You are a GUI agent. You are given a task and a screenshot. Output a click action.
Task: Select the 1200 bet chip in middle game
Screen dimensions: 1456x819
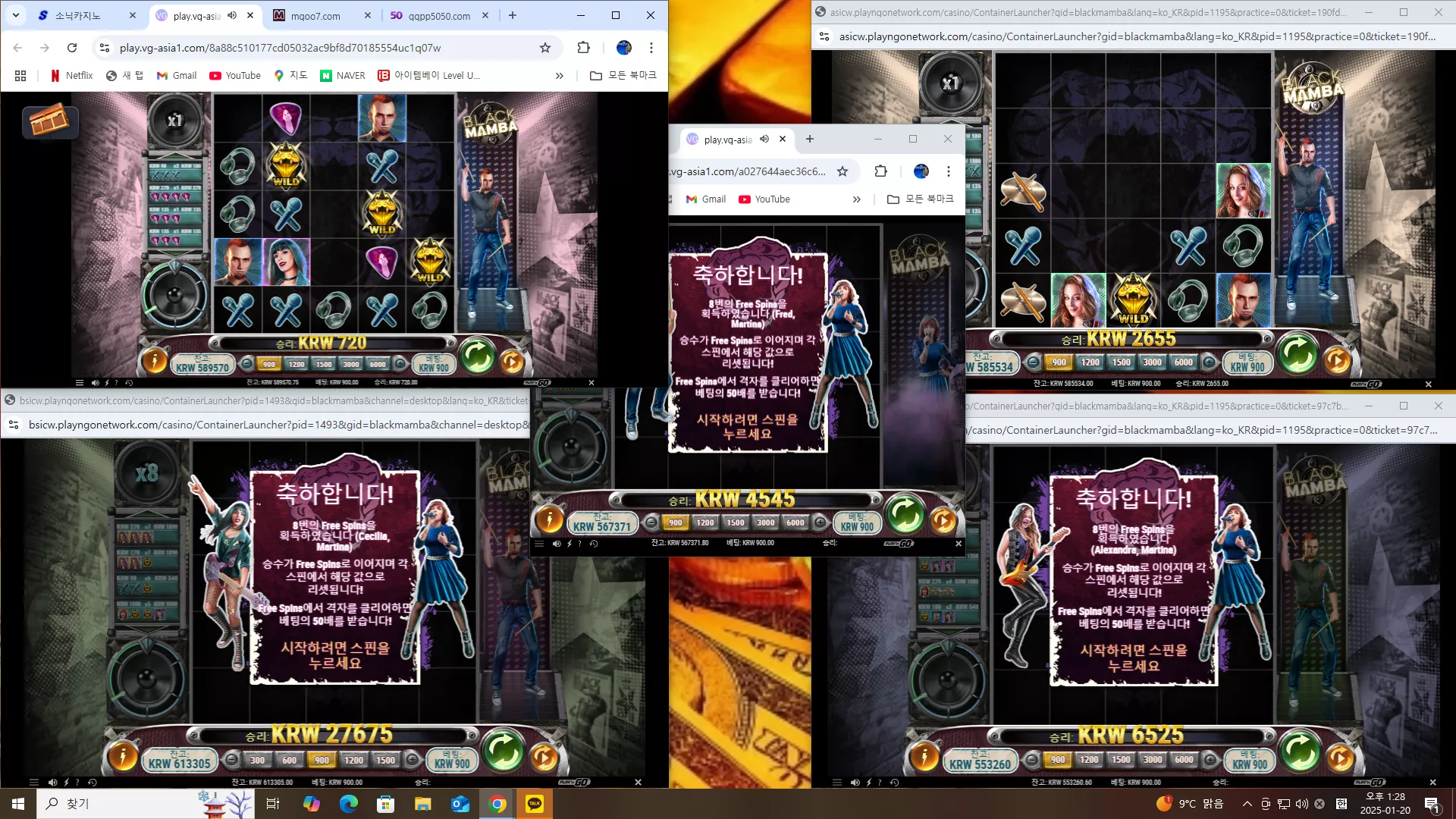click(x=705, y=522)
